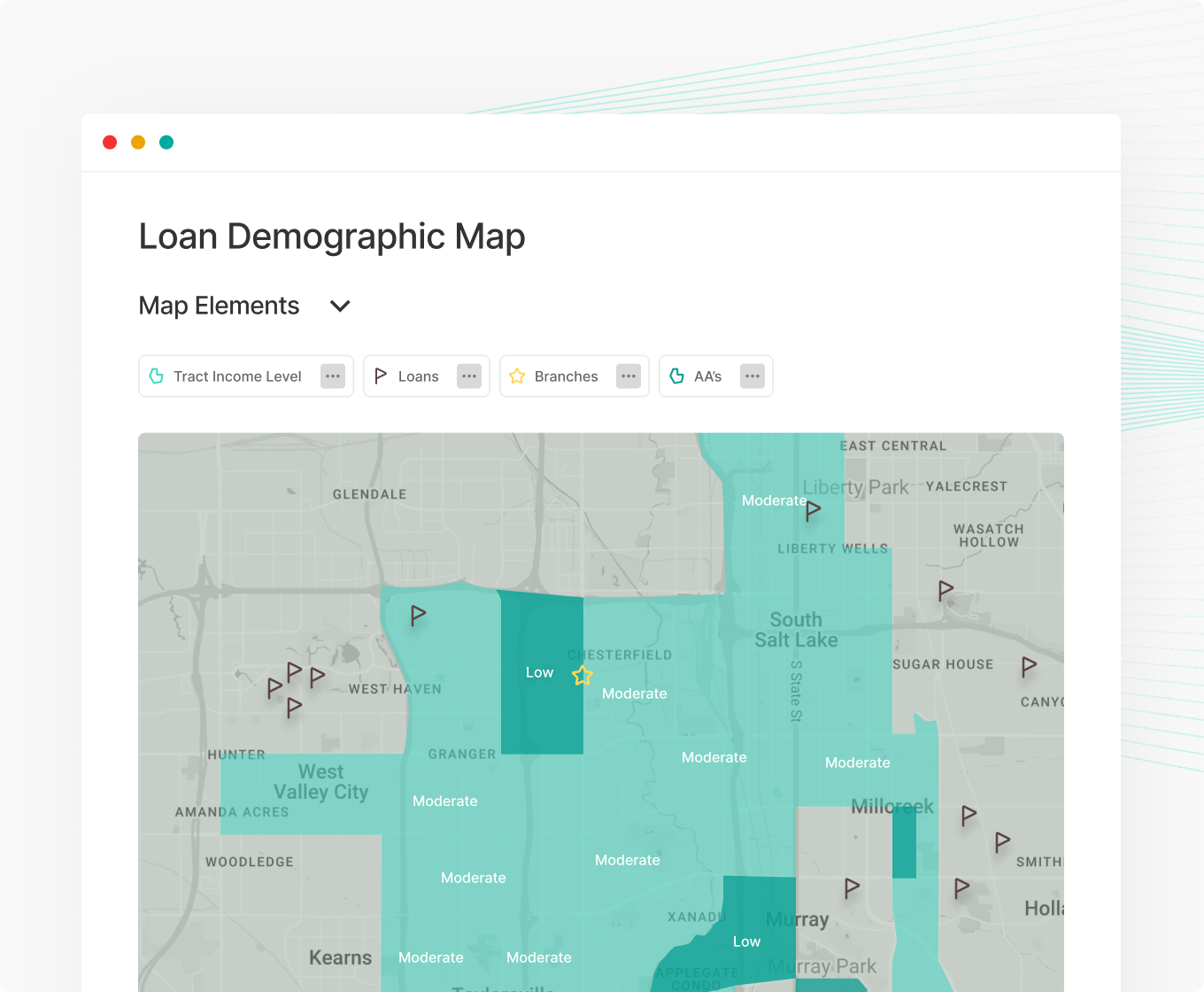
Task: Click the loan flag near Liberty Park
Action: click(x=813, y=510)
